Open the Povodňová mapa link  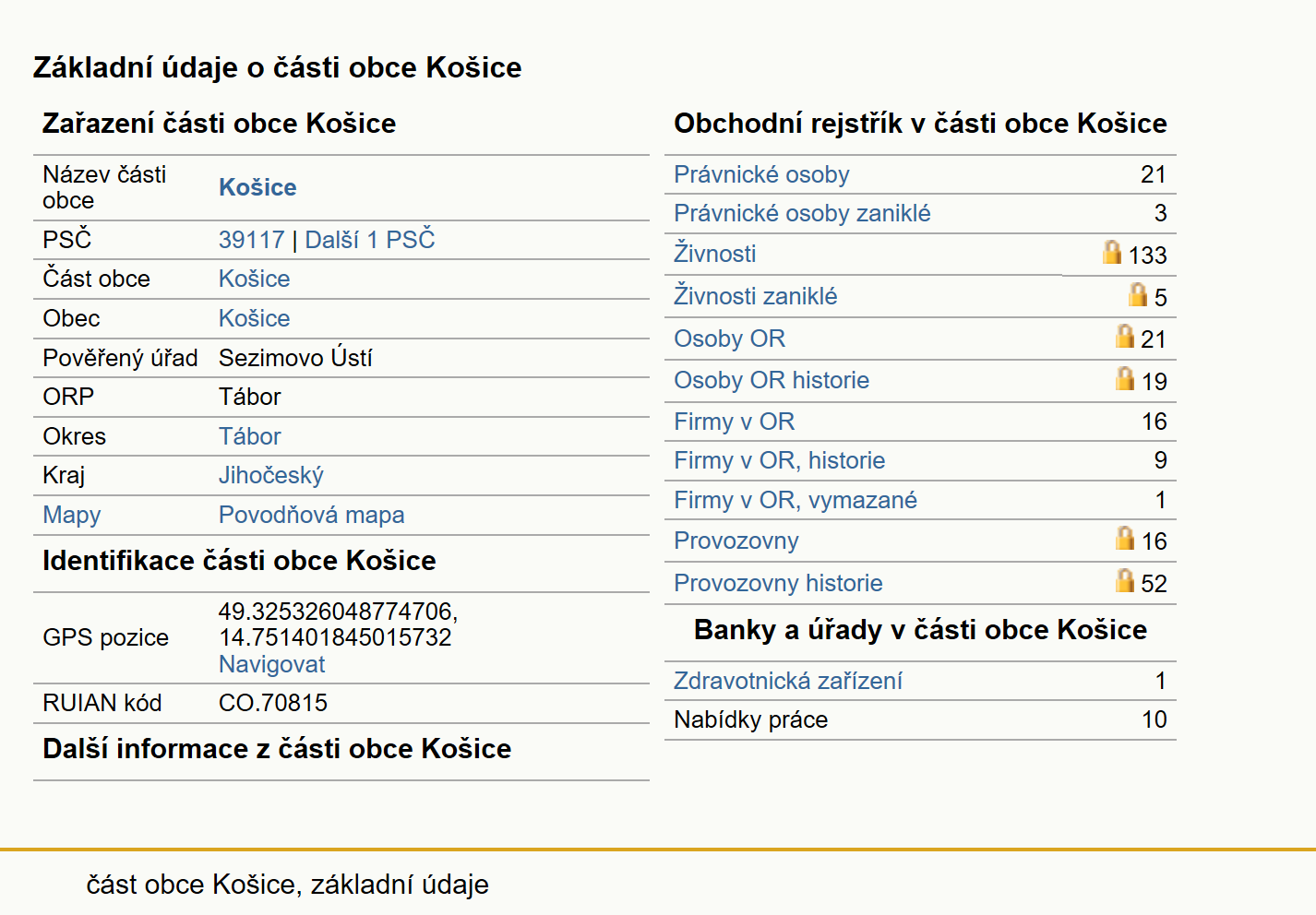[x=311, y=515]
